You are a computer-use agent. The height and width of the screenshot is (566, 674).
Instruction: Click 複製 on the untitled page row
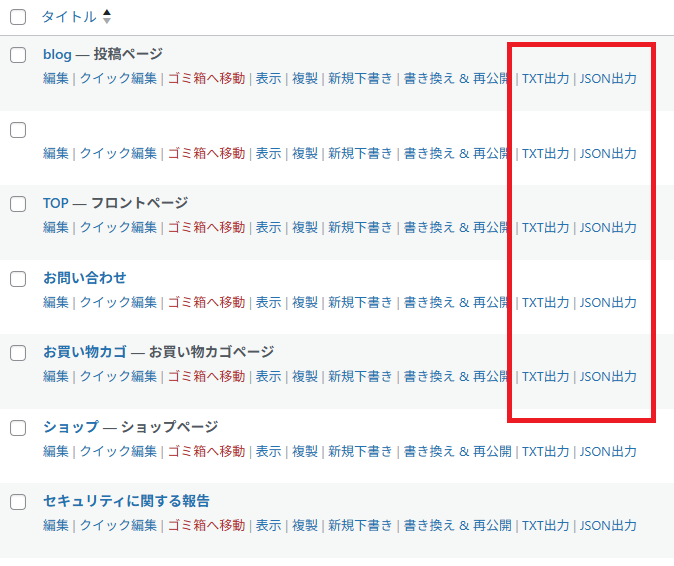(x=305, y=153)
